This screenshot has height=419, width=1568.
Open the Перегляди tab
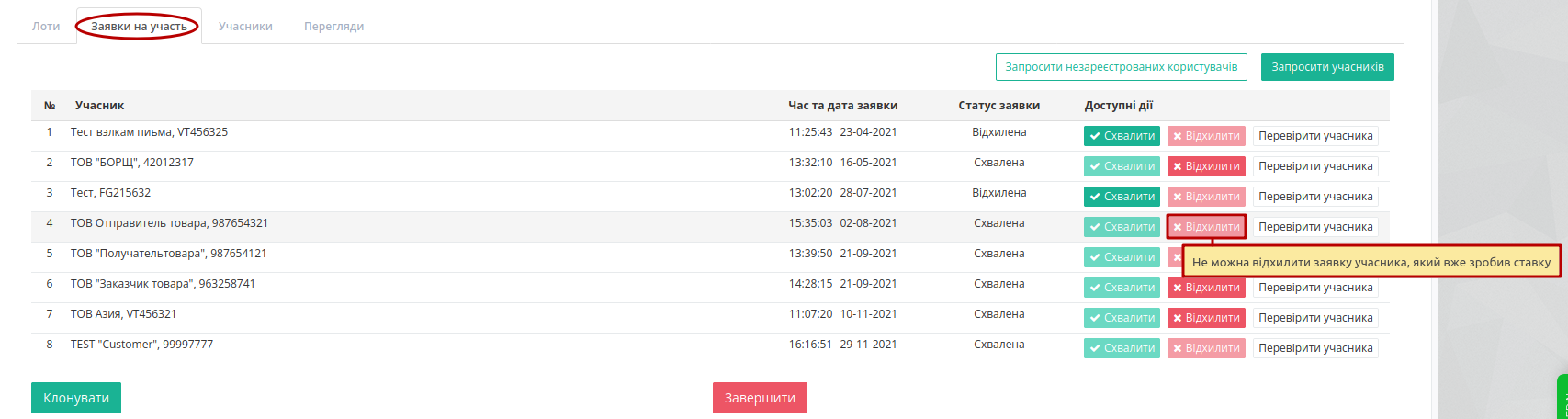point(334,26)
